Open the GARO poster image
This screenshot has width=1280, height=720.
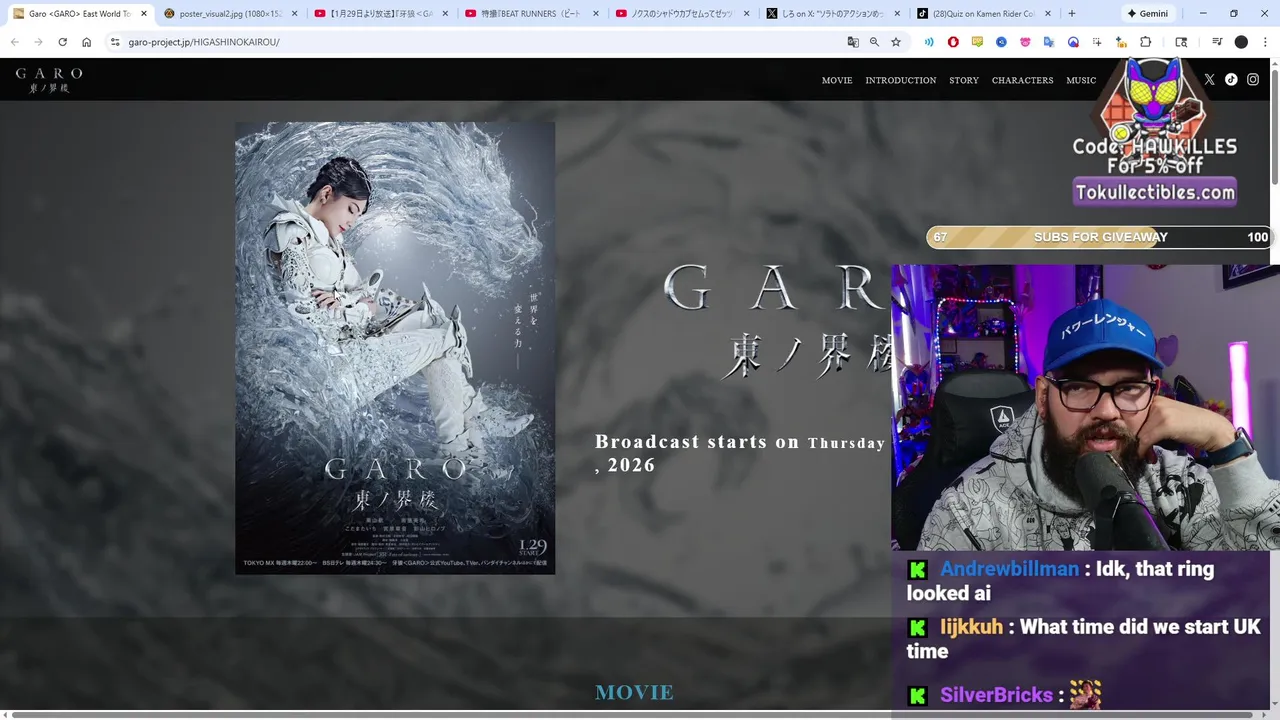pos(395,348)
